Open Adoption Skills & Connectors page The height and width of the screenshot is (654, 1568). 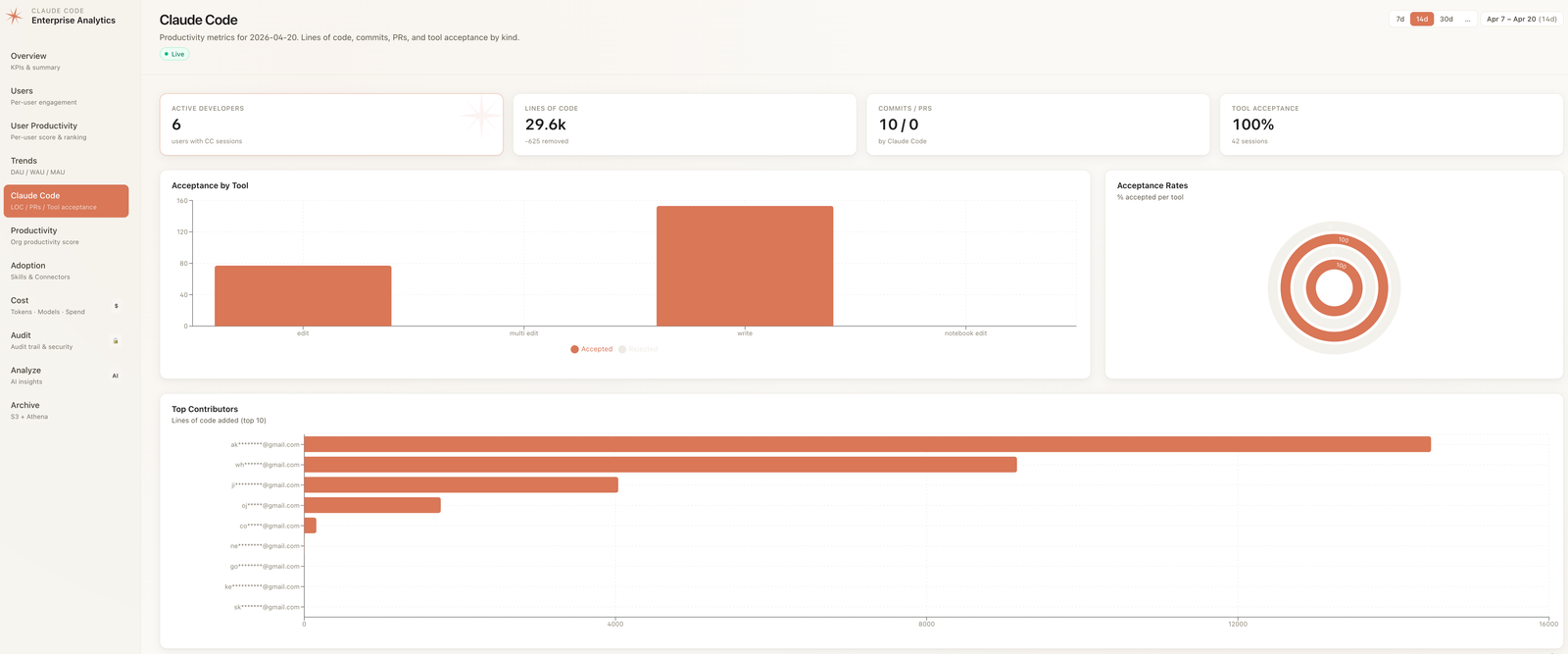pyautogui.click(x=66, y=271)
